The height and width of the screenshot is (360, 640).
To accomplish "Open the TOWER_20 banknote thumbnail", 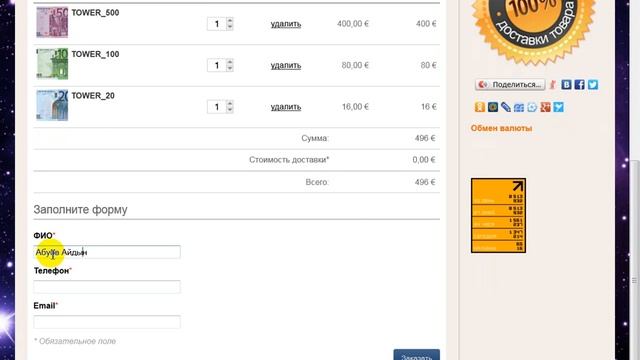I will 52,105.
